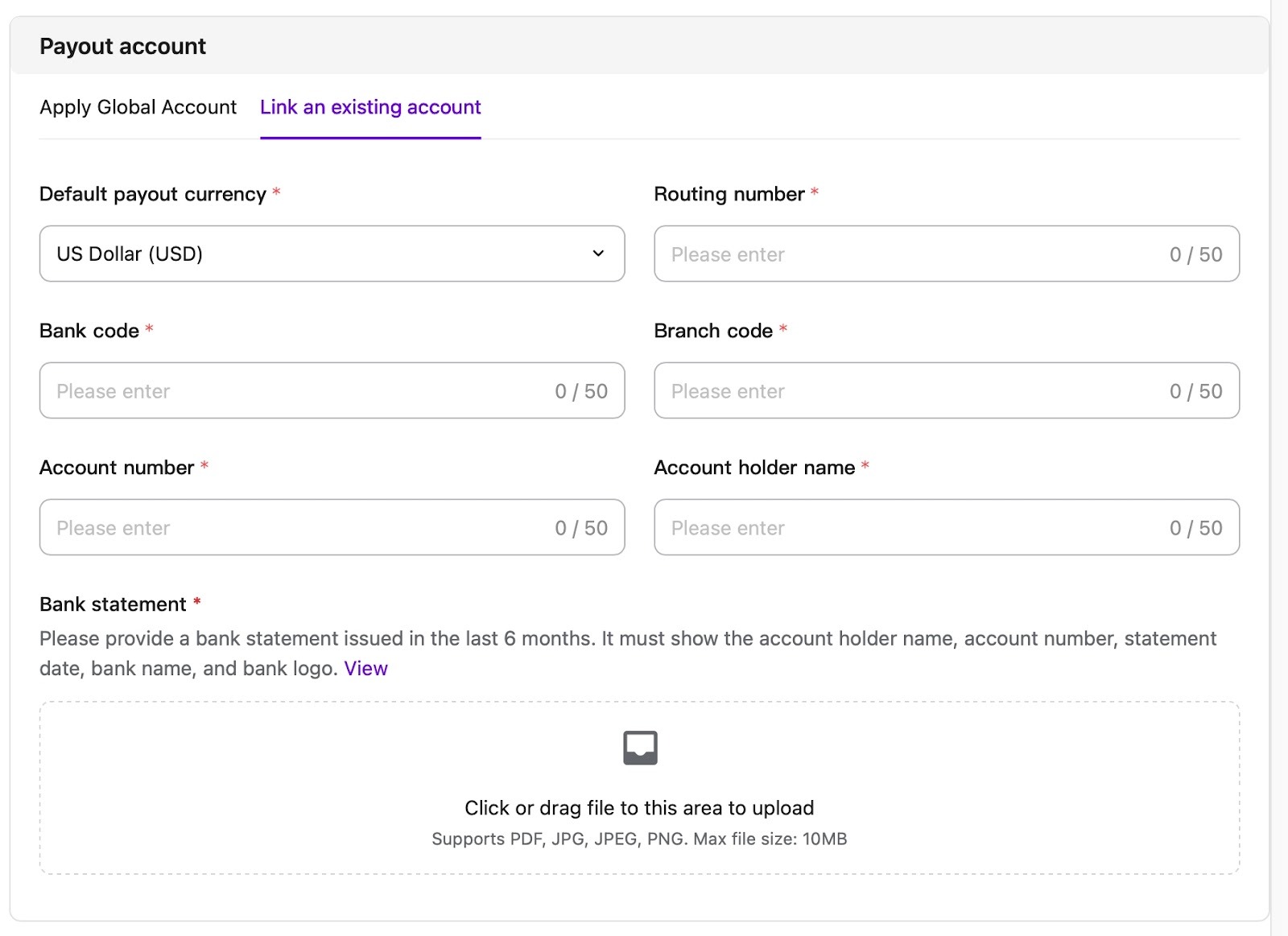1288x936 pixels.
Task: Click the Routing number character counter
Action: pos(1195,255)
